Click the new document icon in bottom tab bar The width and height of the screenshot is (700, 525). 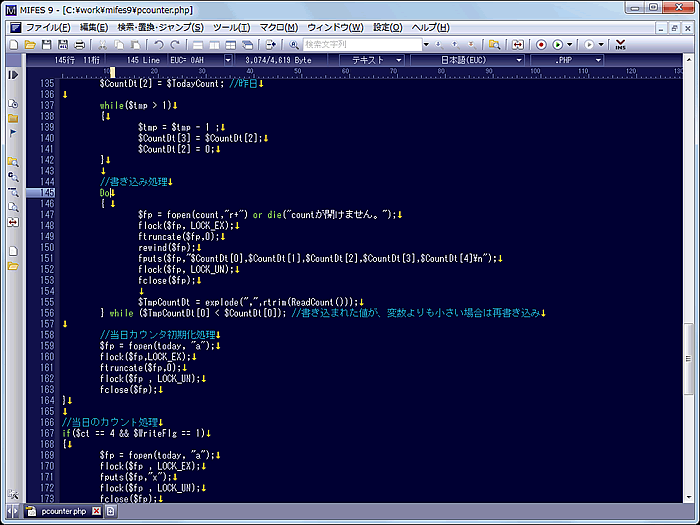click(x=111, y=511)
